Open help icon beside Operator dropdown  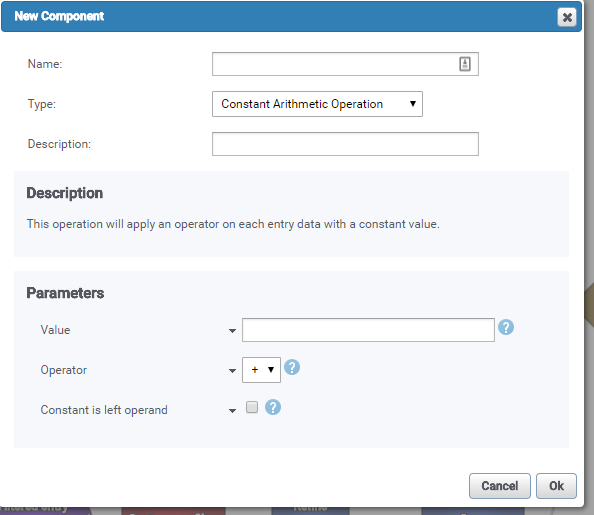coord(292,367)
